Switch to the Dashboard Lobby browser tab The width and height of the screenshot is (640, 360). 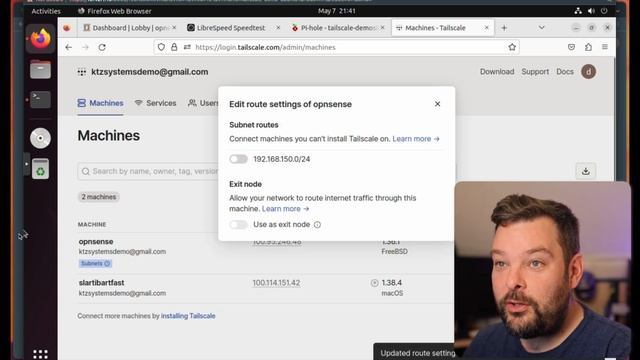coord(129,28)
